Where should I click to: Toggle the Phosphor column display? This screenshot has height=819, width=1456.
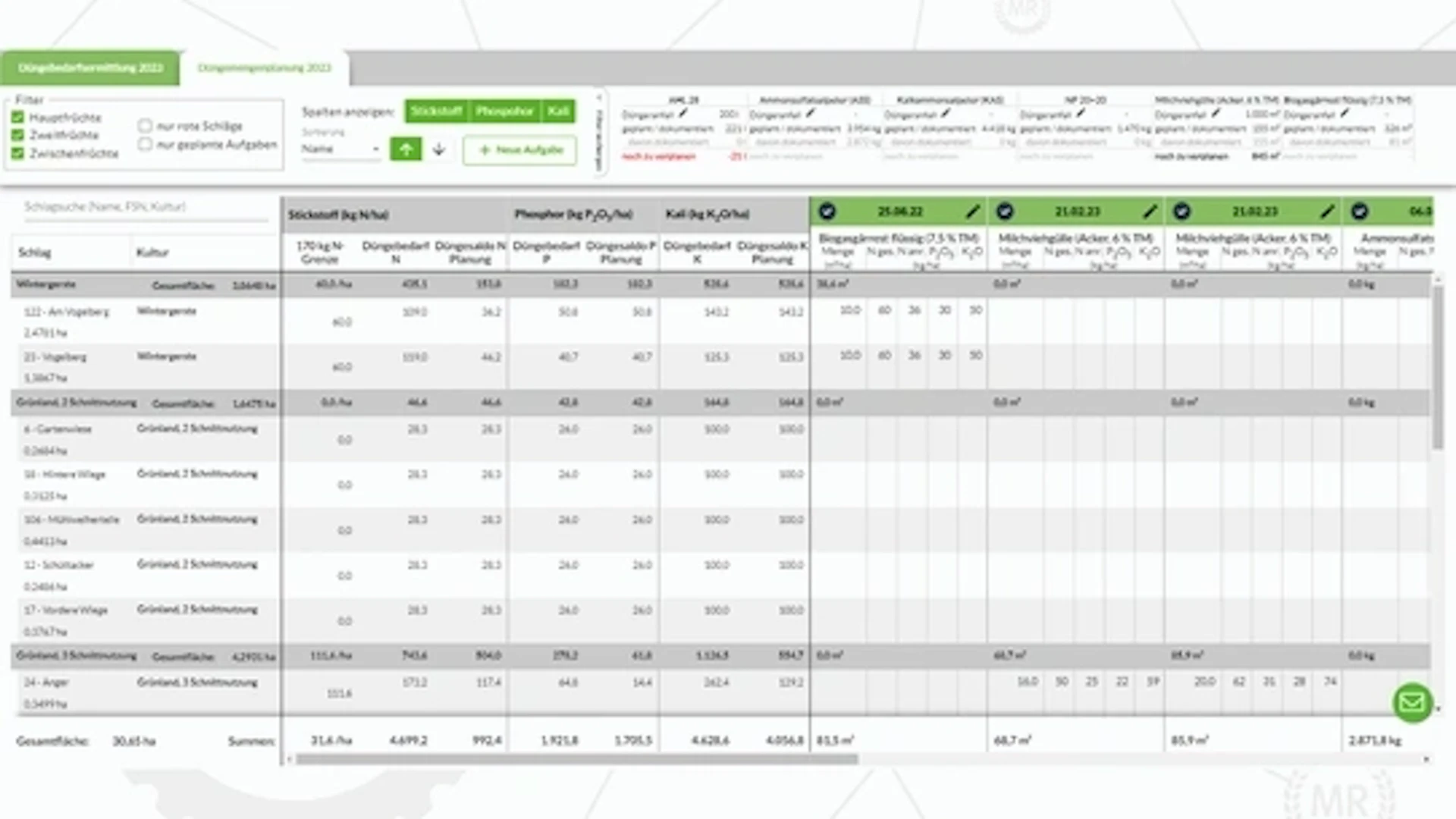click(504, 111)
